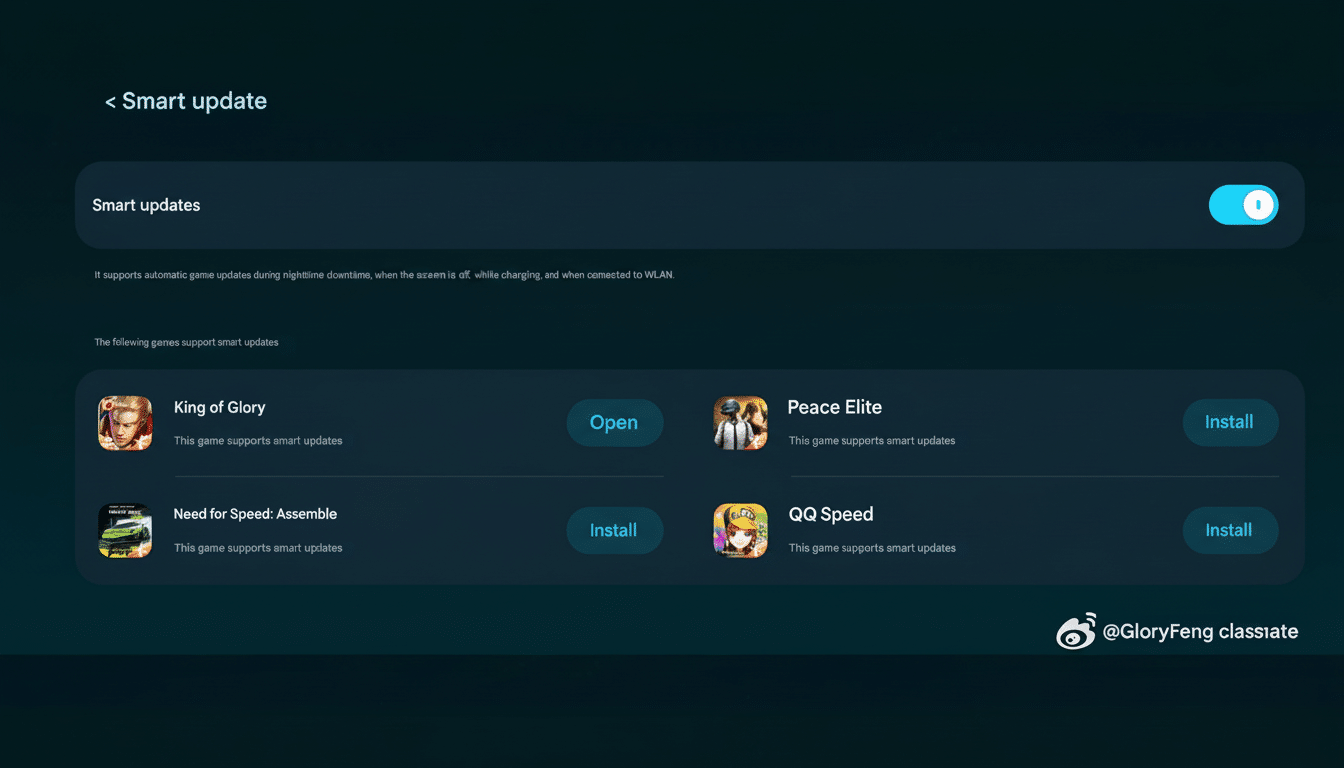Click the Need for Speed: Assemble icon

coord(125,530)
